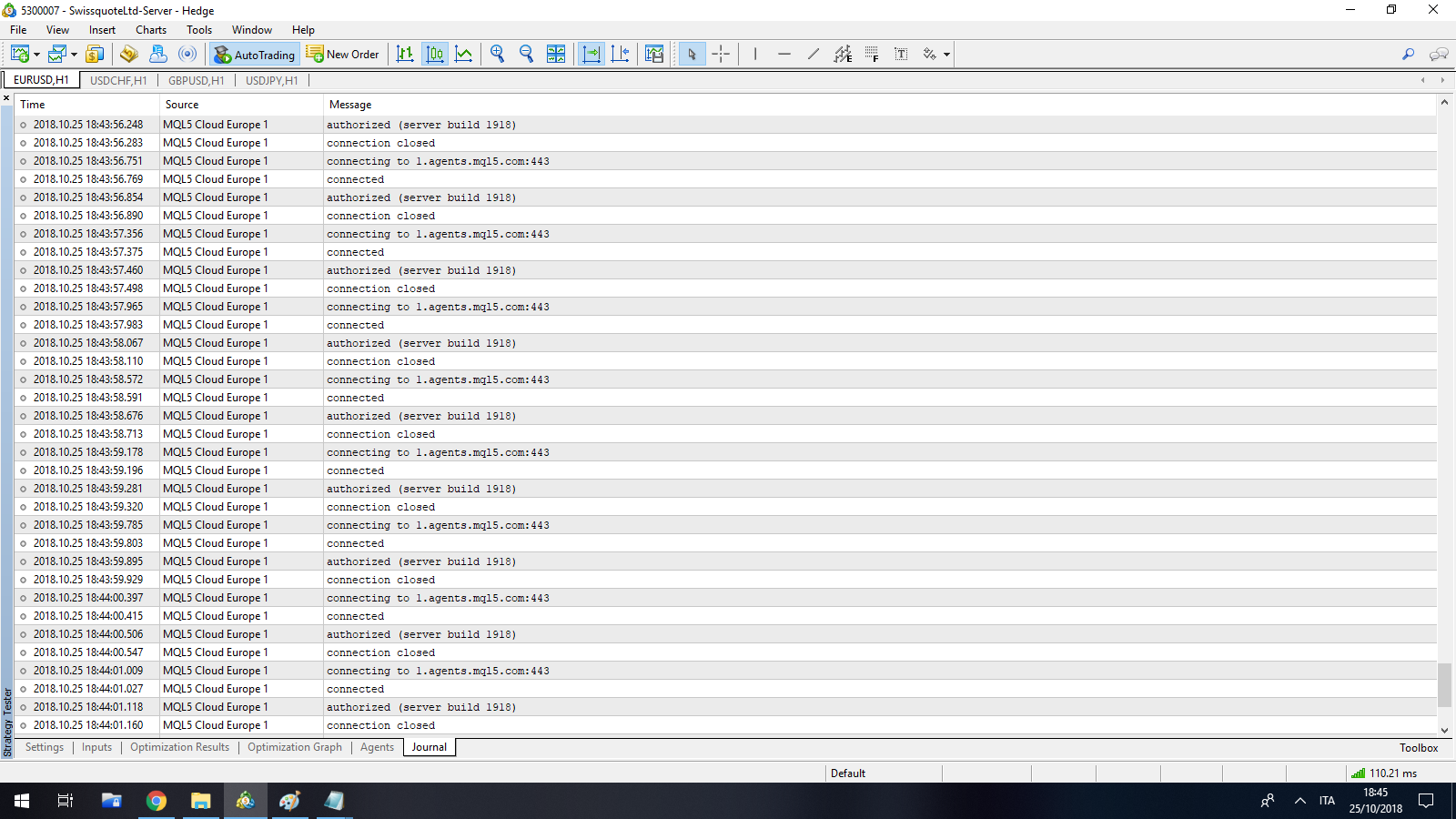Open the Agents tab
This screenshot has width=1456, height=819.
point(377,747)
